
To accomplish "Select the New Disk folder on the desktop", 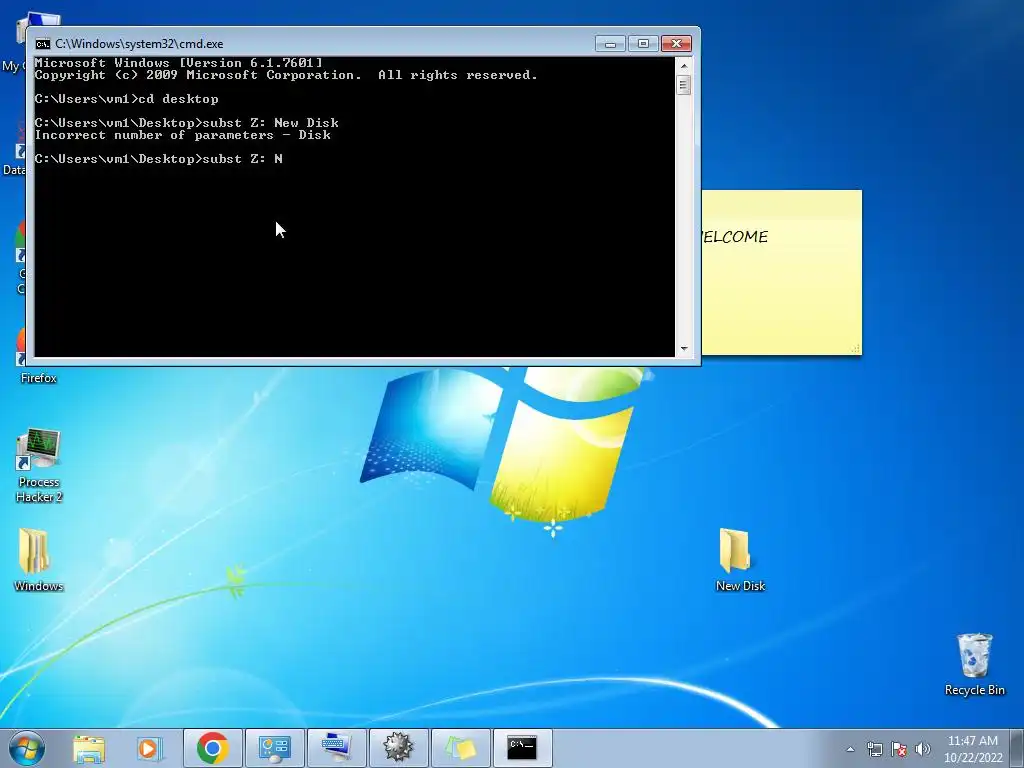I will pos(740,560).
